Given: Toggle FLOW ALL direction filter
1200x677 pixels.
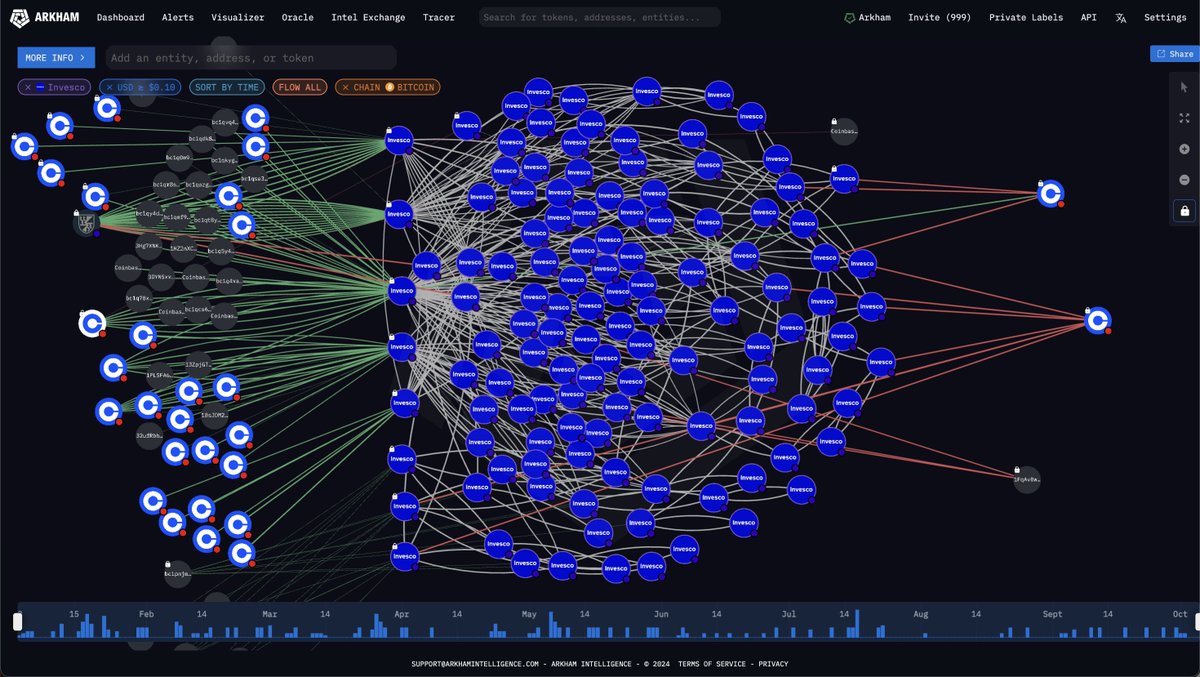Looking at the screenshot, I should pos(300,88).
